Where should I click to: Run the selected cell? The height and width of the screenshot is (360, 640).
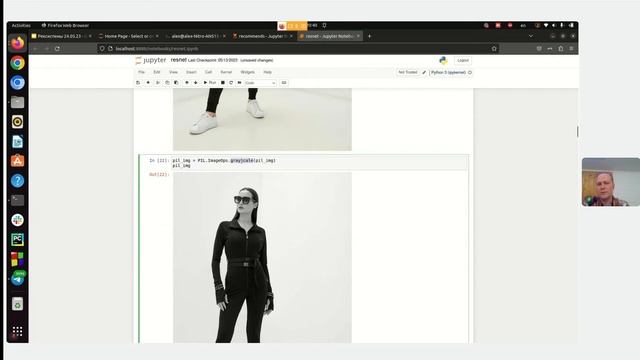(210, 83)
